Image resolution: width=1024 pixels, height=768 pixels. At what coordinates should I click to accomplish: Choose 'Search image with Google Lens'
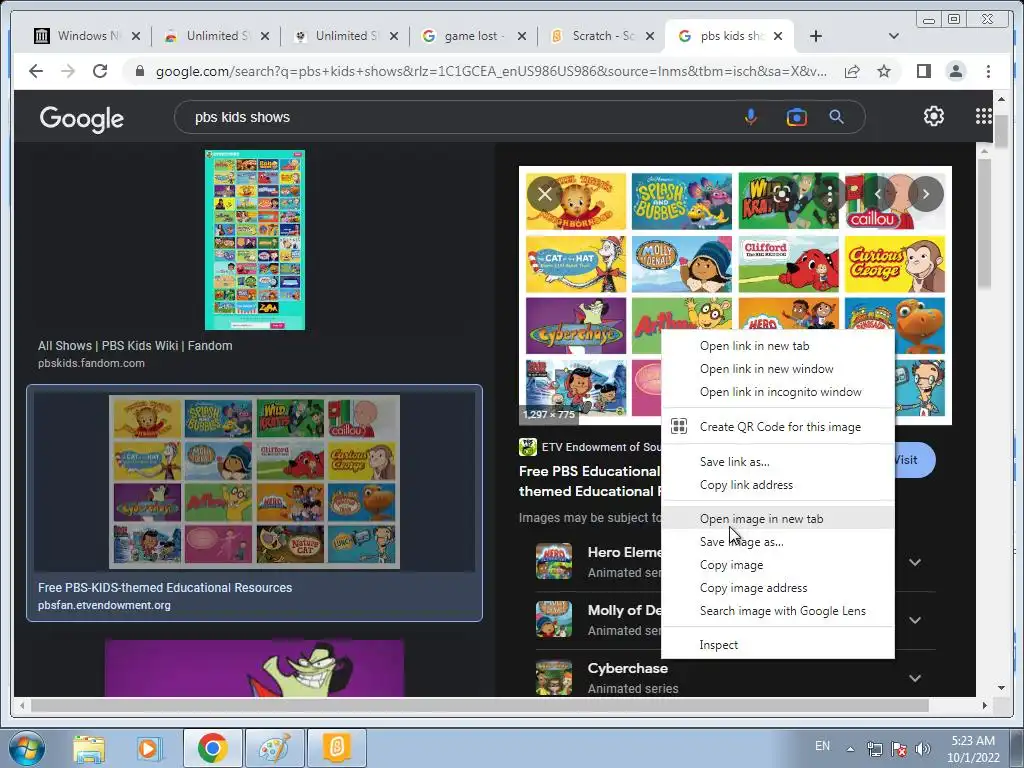tap(777, 611)
